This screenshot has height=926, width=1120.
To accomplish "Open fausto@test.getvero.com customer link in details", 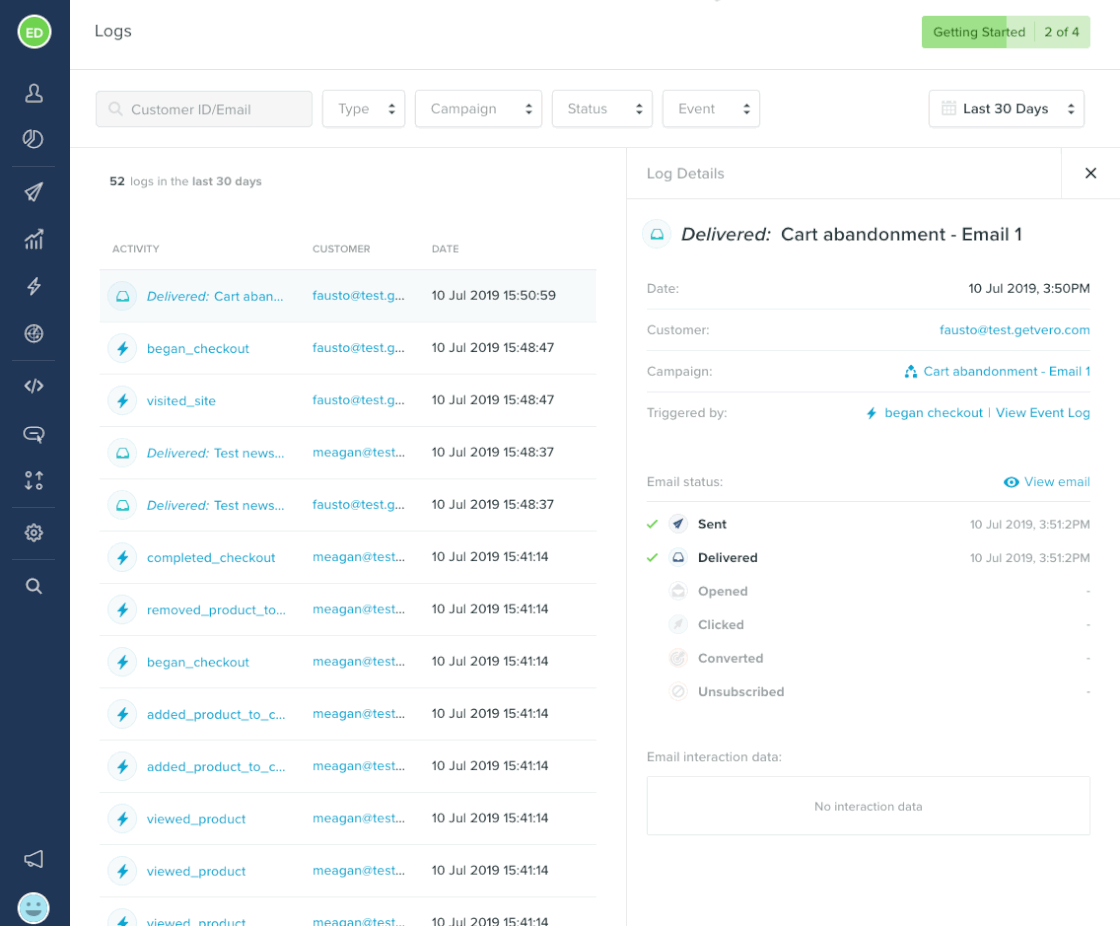I will [1014, 330].
